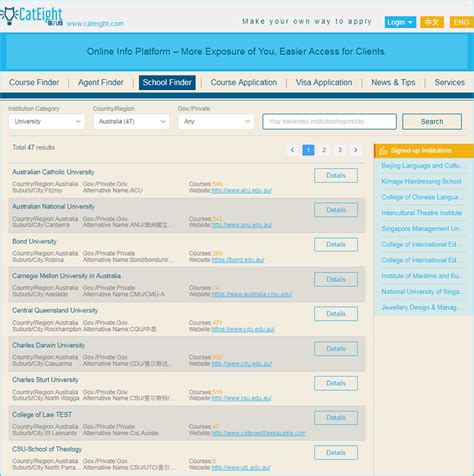
Task: Visit the australia.cmu.edu website link
Action: pos(252,295)
